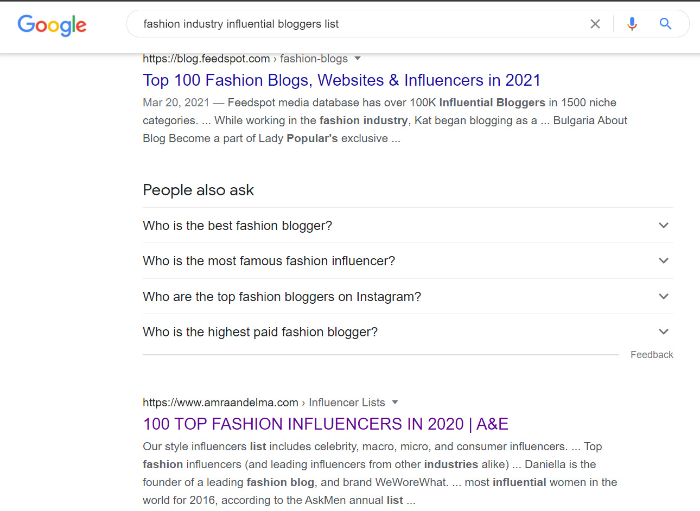
Task: Expand "Who is the highest paid fashion blogger?"
Action: coord(408,332)
